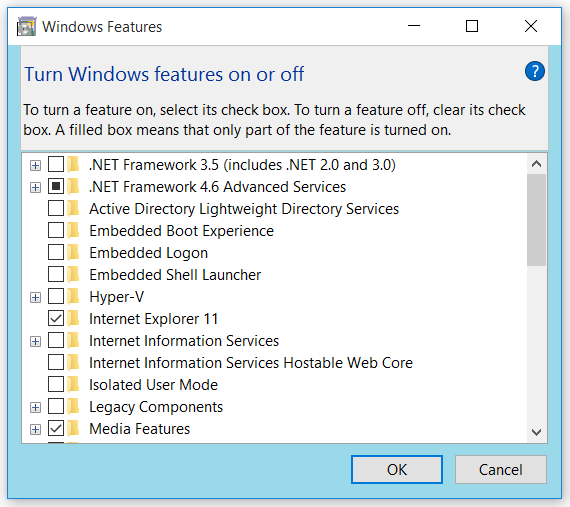Click the Cancel button
Screen dimensions: 570x507
[x=501, y=470]
